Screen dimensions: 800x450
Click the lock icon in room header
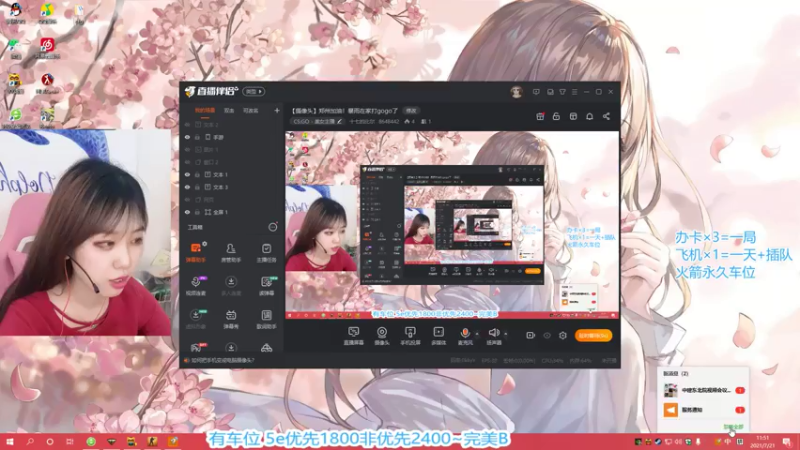tap(556, 116)
